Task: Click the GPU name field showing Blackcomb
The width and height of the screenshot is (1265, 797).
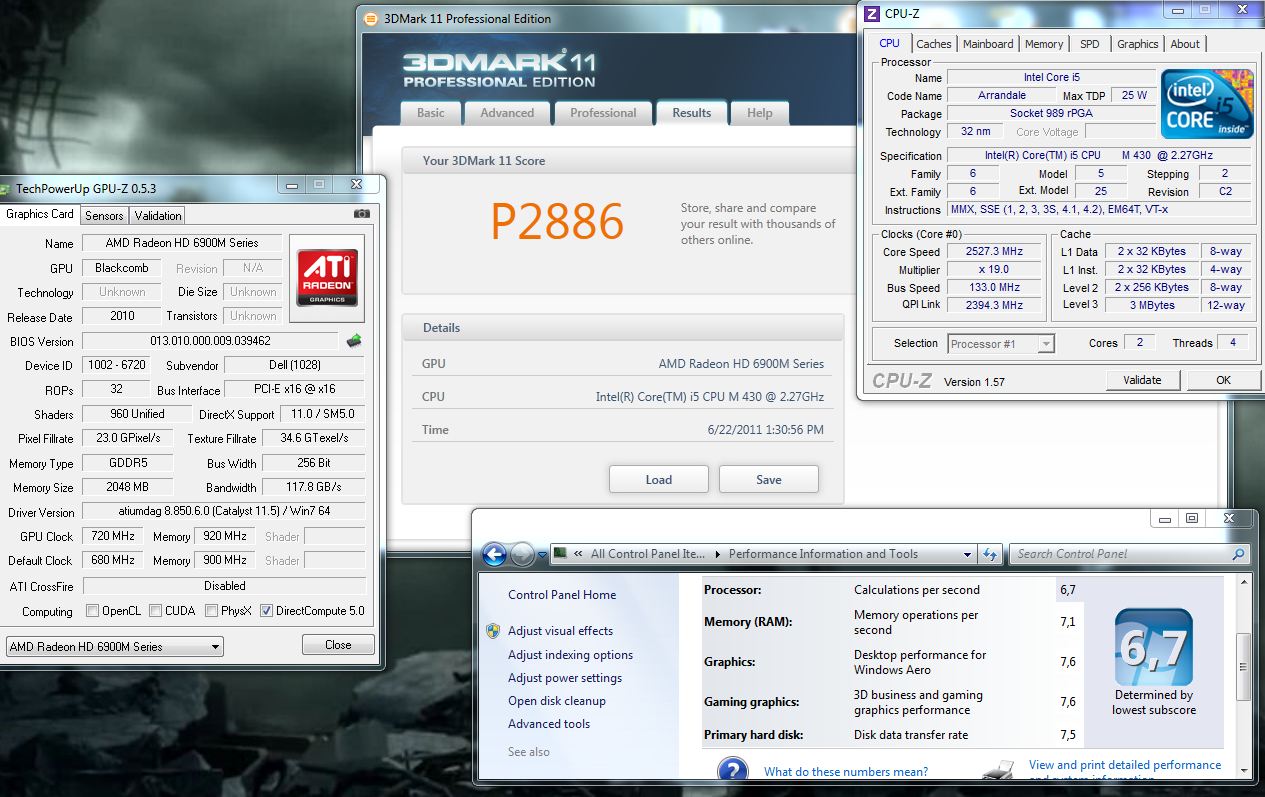Action: (122, 268)
